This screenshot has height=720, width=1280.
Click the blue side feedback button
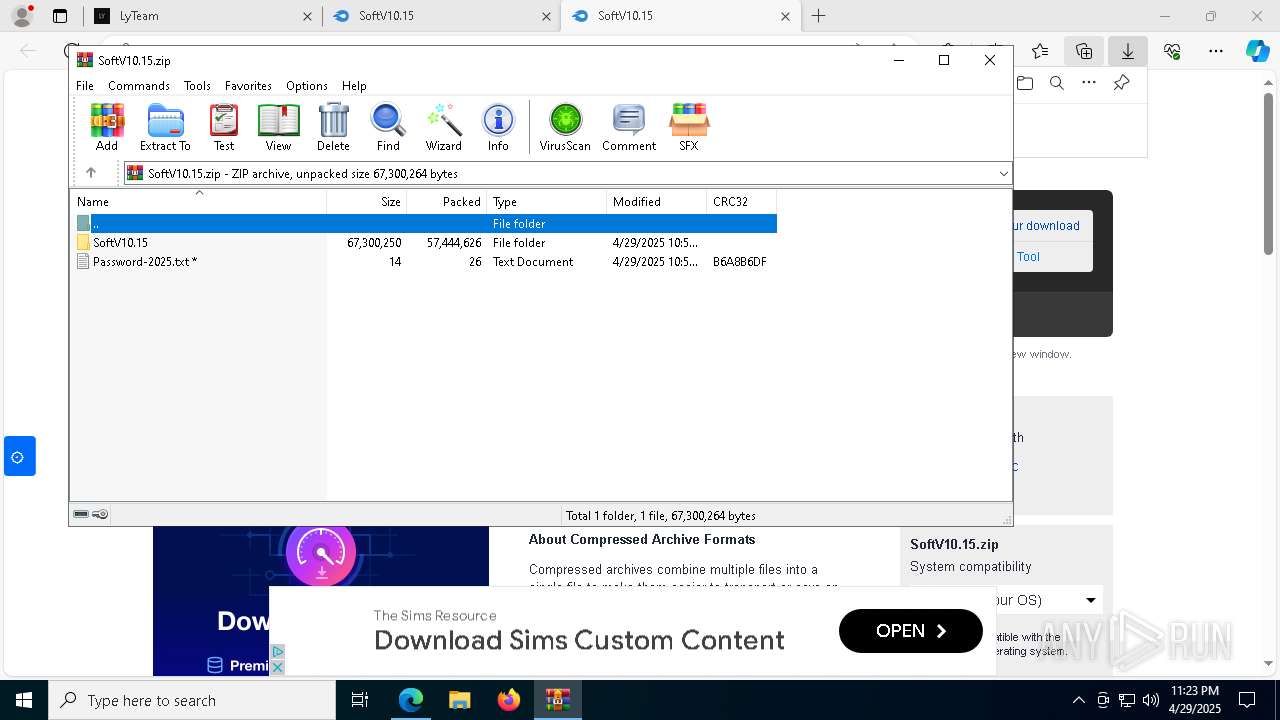[x=19, y=456]
